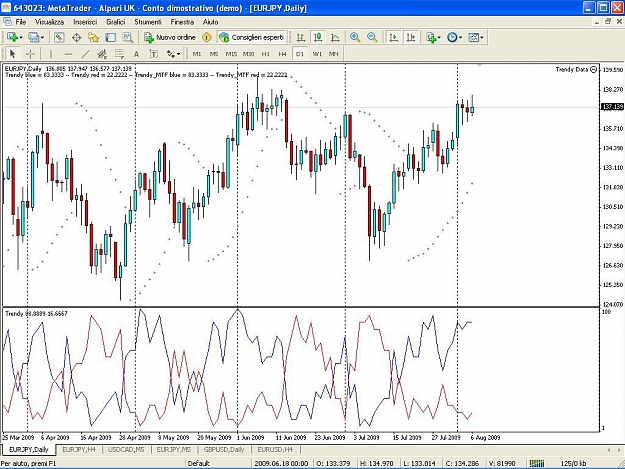Expand the Profiles dropdown arrow
625x469 pixels.
pyautogui.click(x=42, y=37)
